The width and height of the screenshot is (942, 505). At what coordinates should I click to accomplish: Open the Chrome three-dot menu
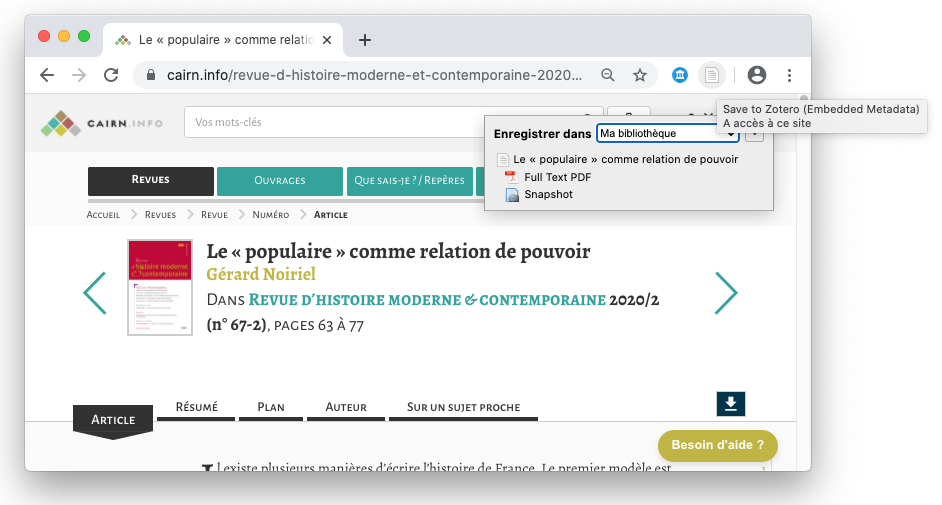[x=789, y=75]
